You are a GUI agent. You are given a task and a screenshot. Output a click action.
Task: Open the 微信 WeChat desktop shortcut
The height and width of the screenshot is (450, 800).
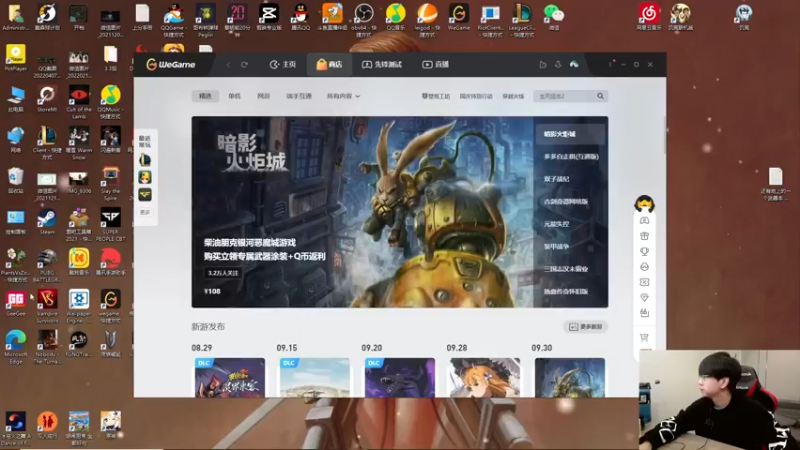click(554, 16)
